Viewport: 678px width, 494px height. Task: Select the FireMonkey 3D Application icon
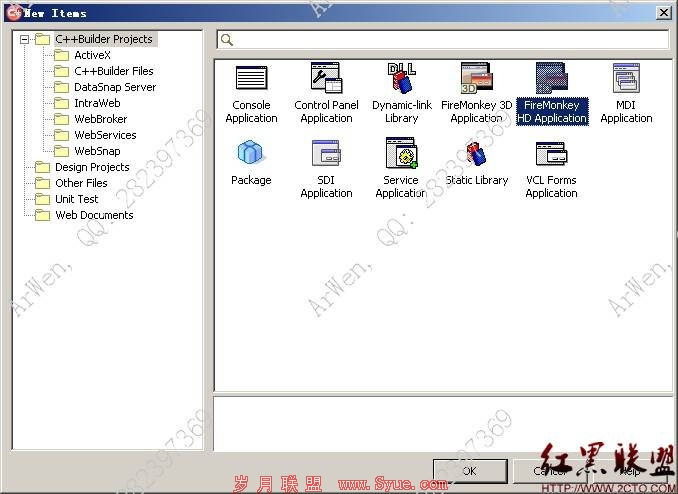476,78
